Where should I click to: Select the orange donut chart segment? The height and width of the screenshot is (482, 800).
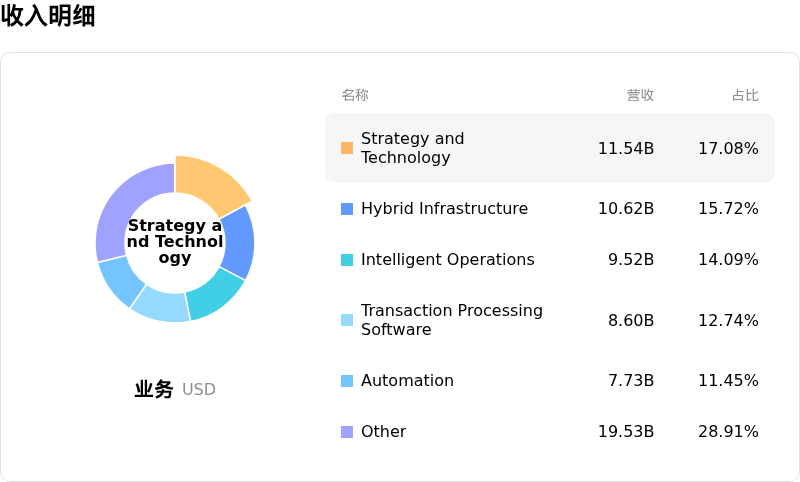pos(211,183)
